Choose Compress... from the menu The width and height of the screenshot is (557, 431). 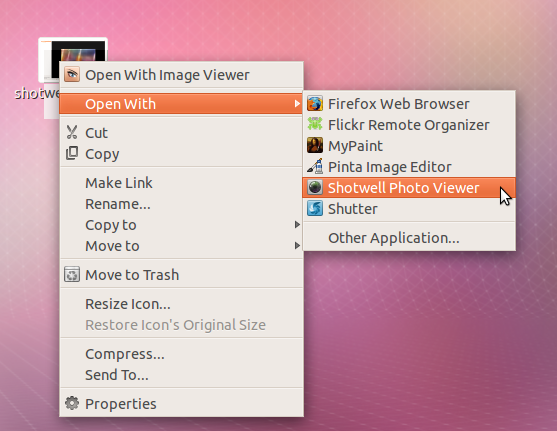181,354
